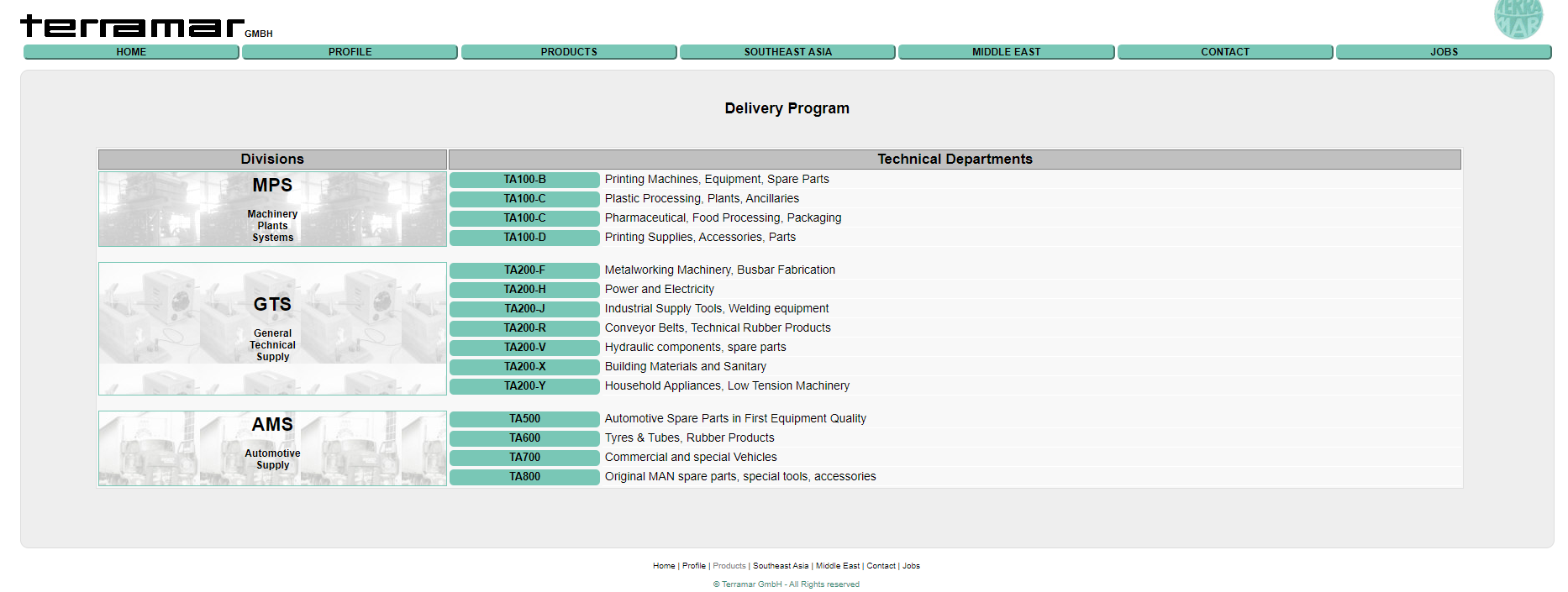The height and width of the screenshot is (592, 1568).
Task: Select "Hydraulic components, spare parts" text
Action: pos(696,348)
